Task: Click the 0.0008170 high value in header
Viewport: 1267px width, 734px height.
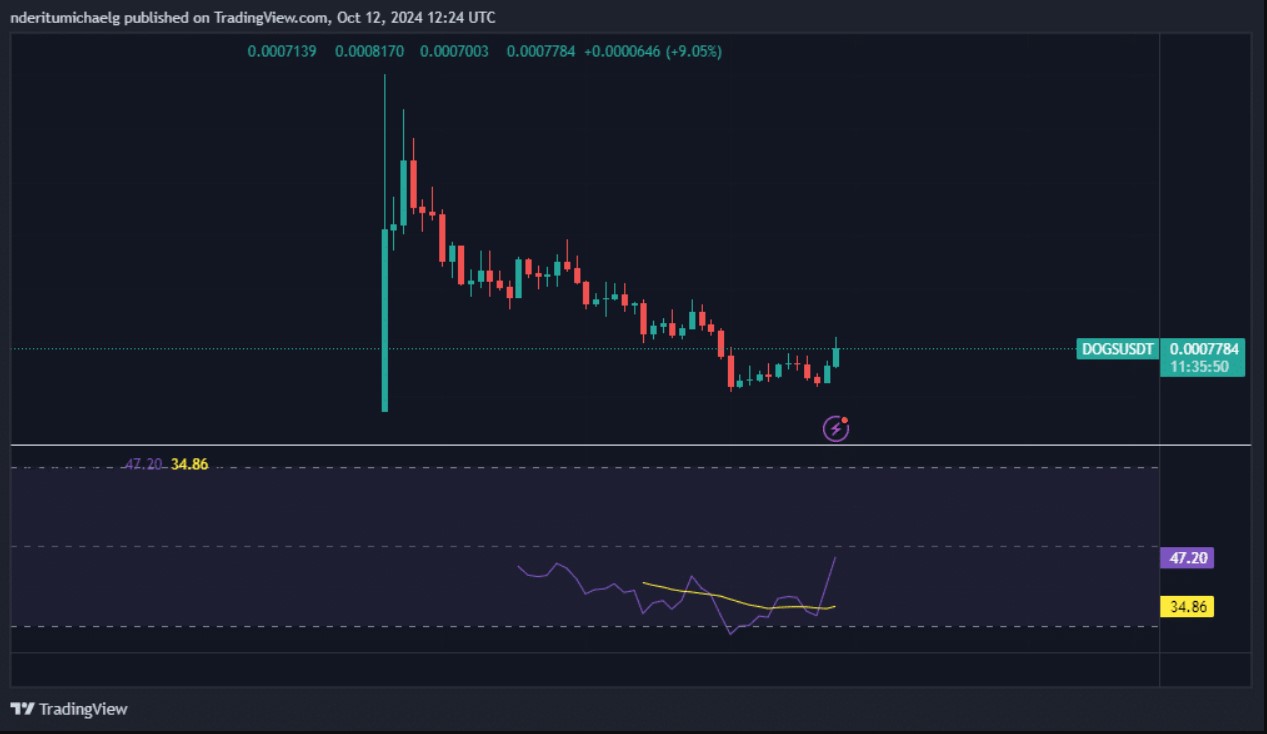Action: 369,51
